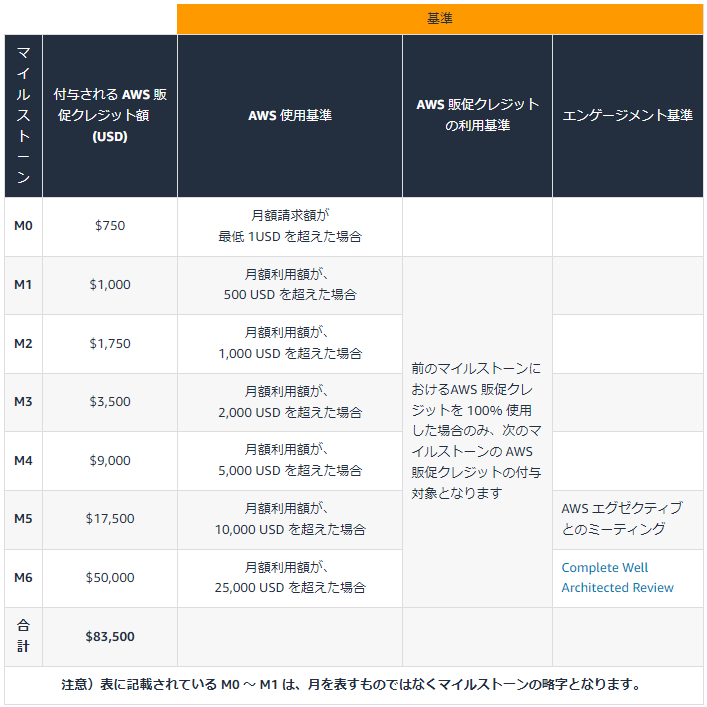Click the orange 基準 header cell
Viewport: 707px width, 707px height.
pos(440,19)
